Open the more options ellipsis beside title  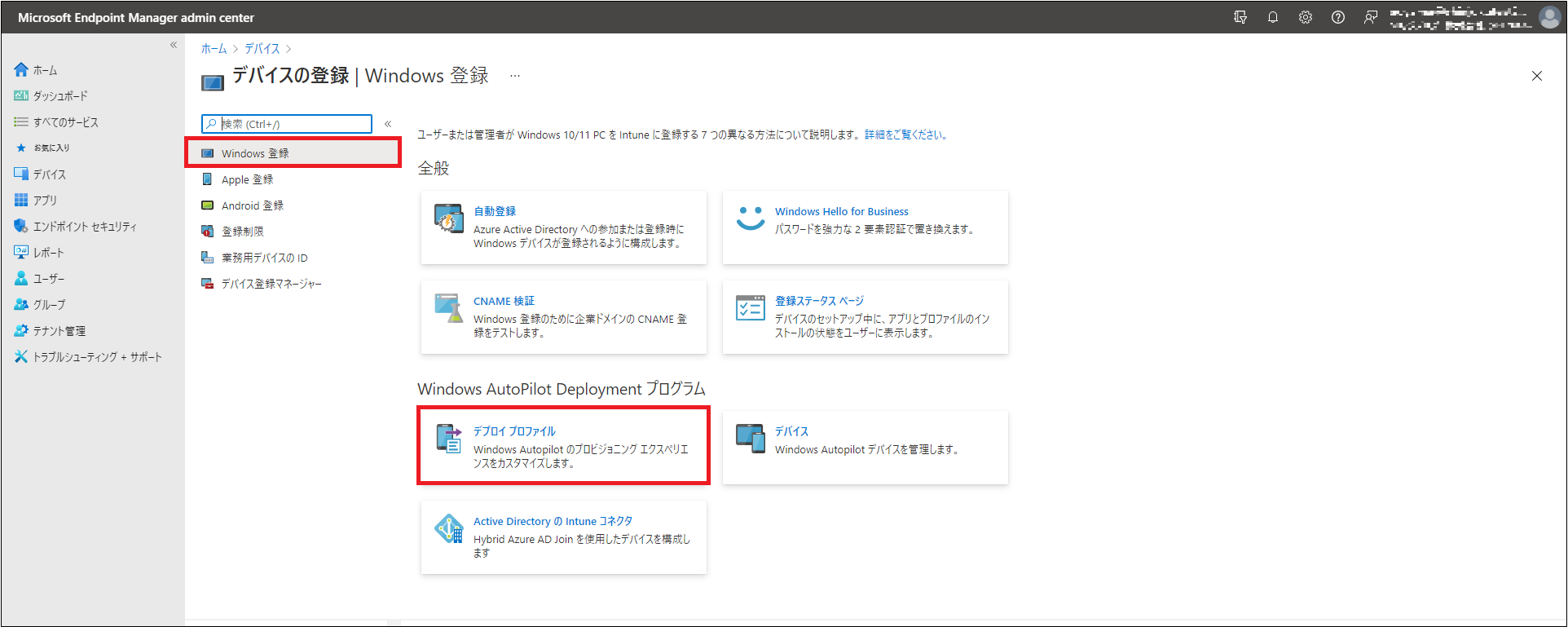515,76
